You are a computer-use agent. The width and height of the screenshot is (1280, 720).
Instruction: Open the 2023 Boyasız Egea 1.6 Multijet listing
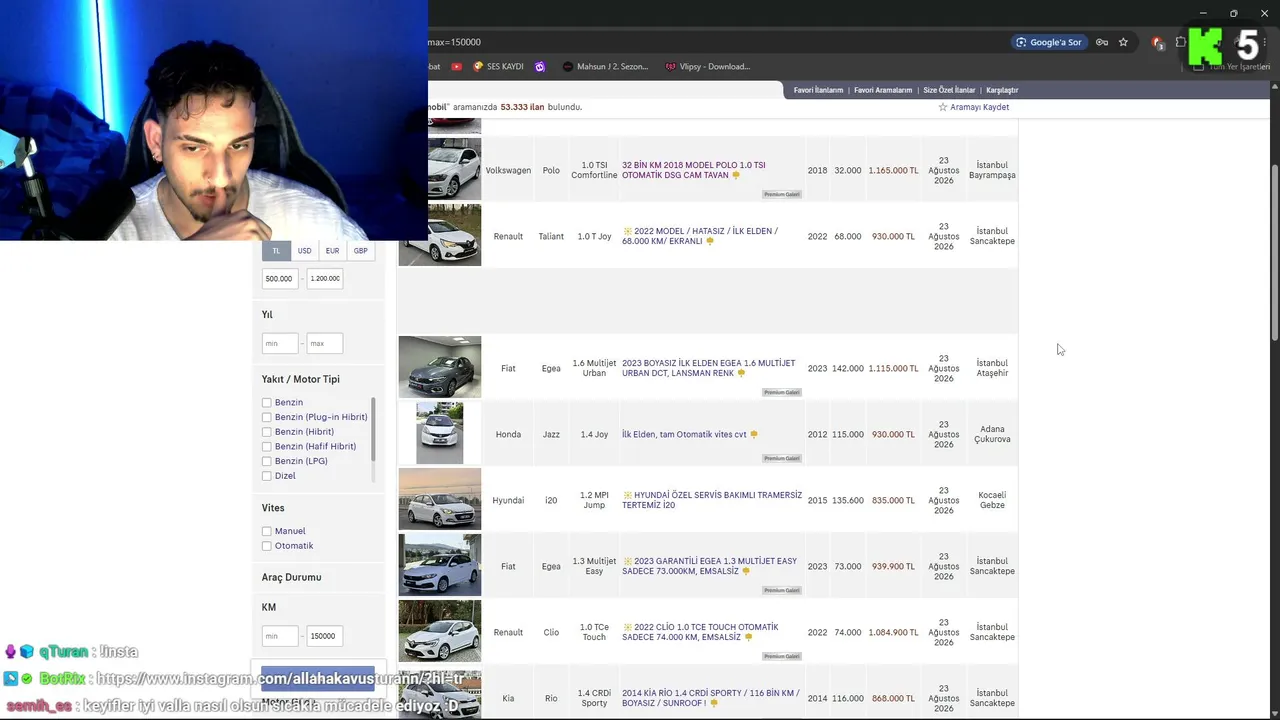point(709,368)
